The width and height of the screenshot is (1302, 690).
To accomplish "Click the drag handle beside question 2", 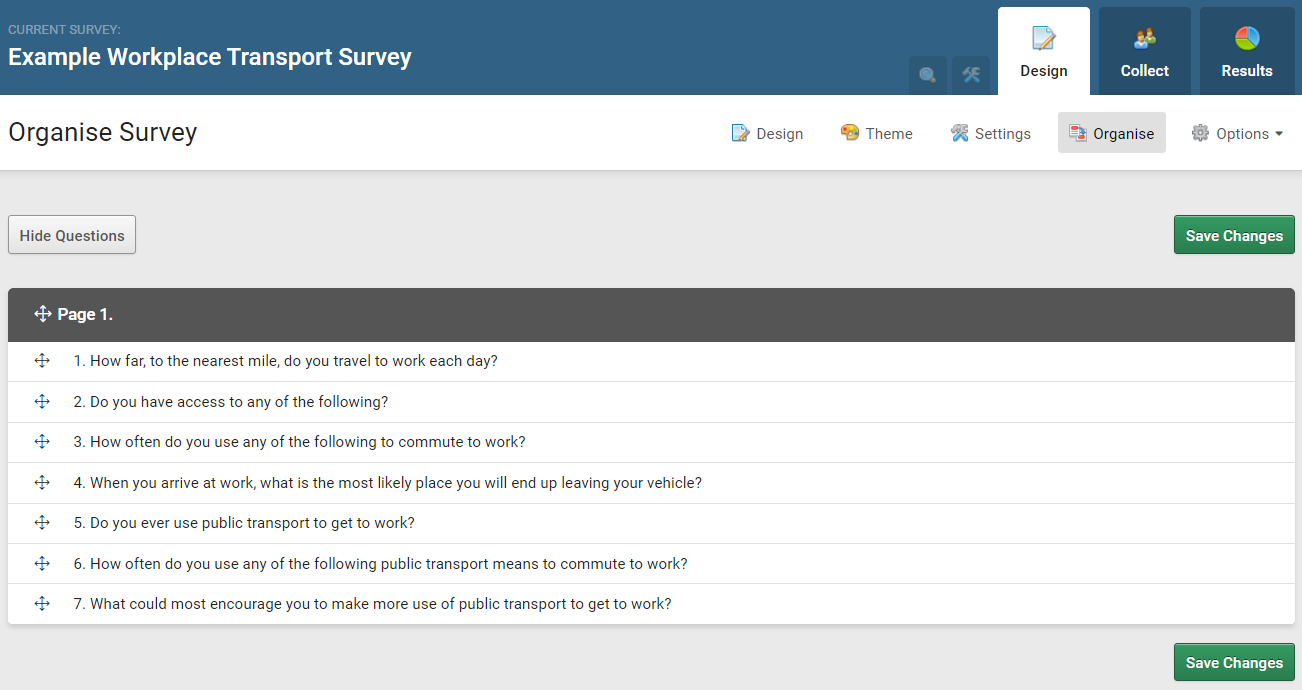I will (42, 401).
